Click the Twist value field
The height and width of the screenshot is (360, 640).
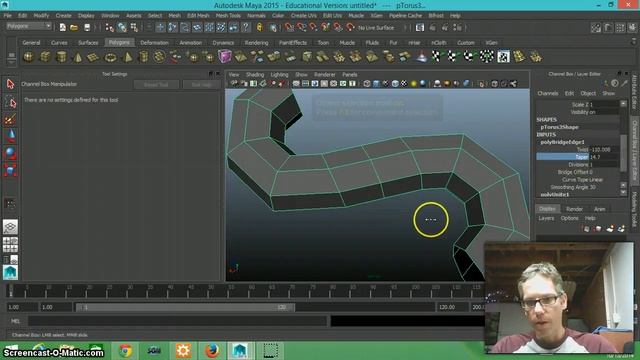point(604,150)
